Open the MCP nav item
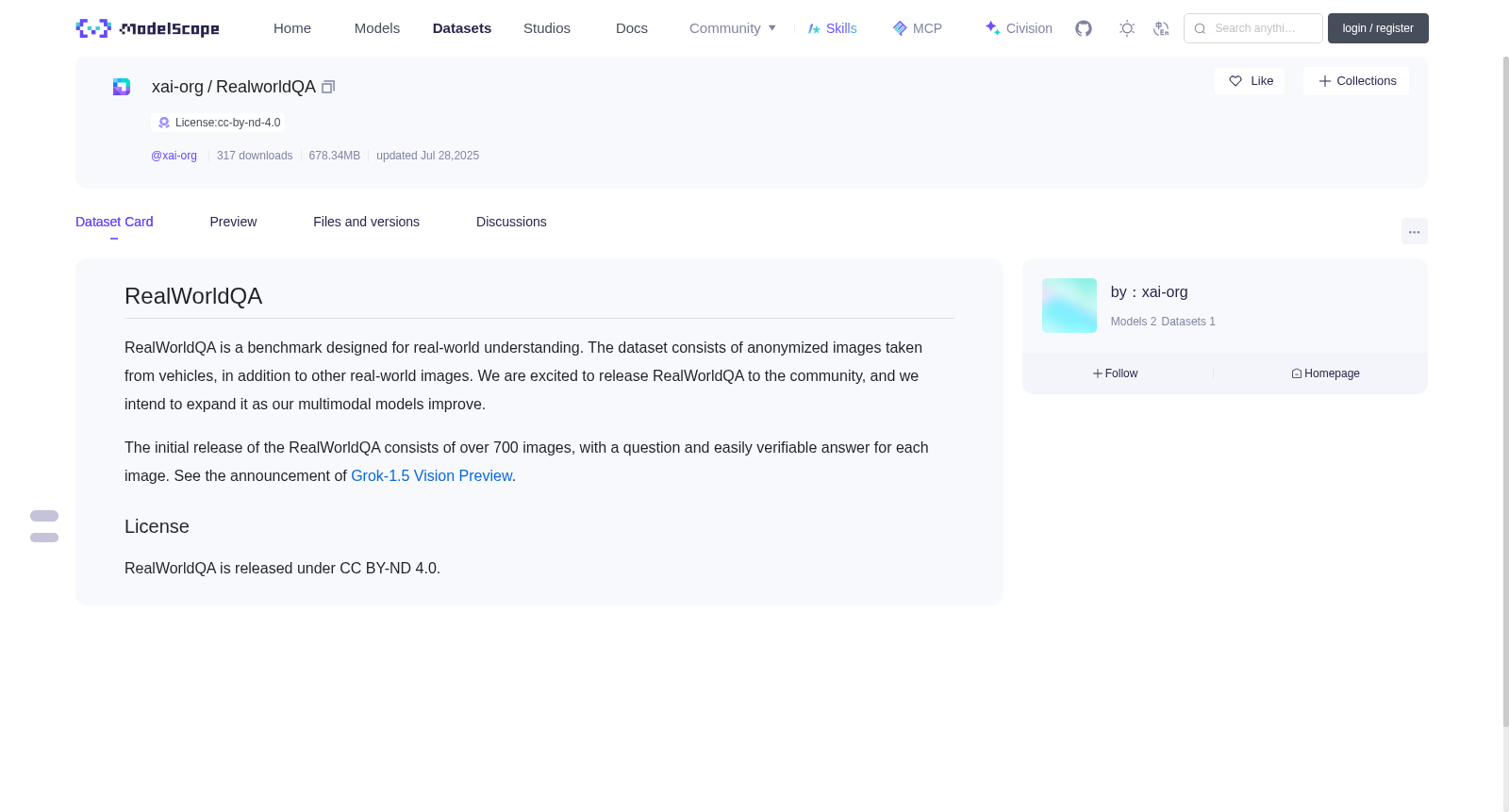 (917, 28)
